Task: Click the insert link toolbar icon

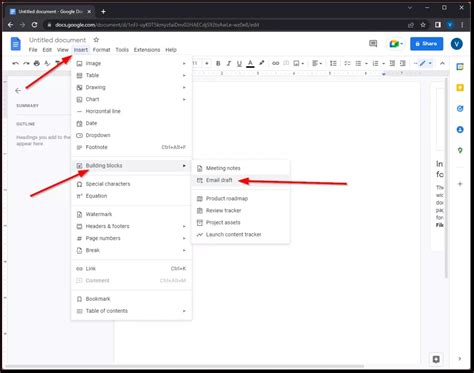Action: point(275,63)
